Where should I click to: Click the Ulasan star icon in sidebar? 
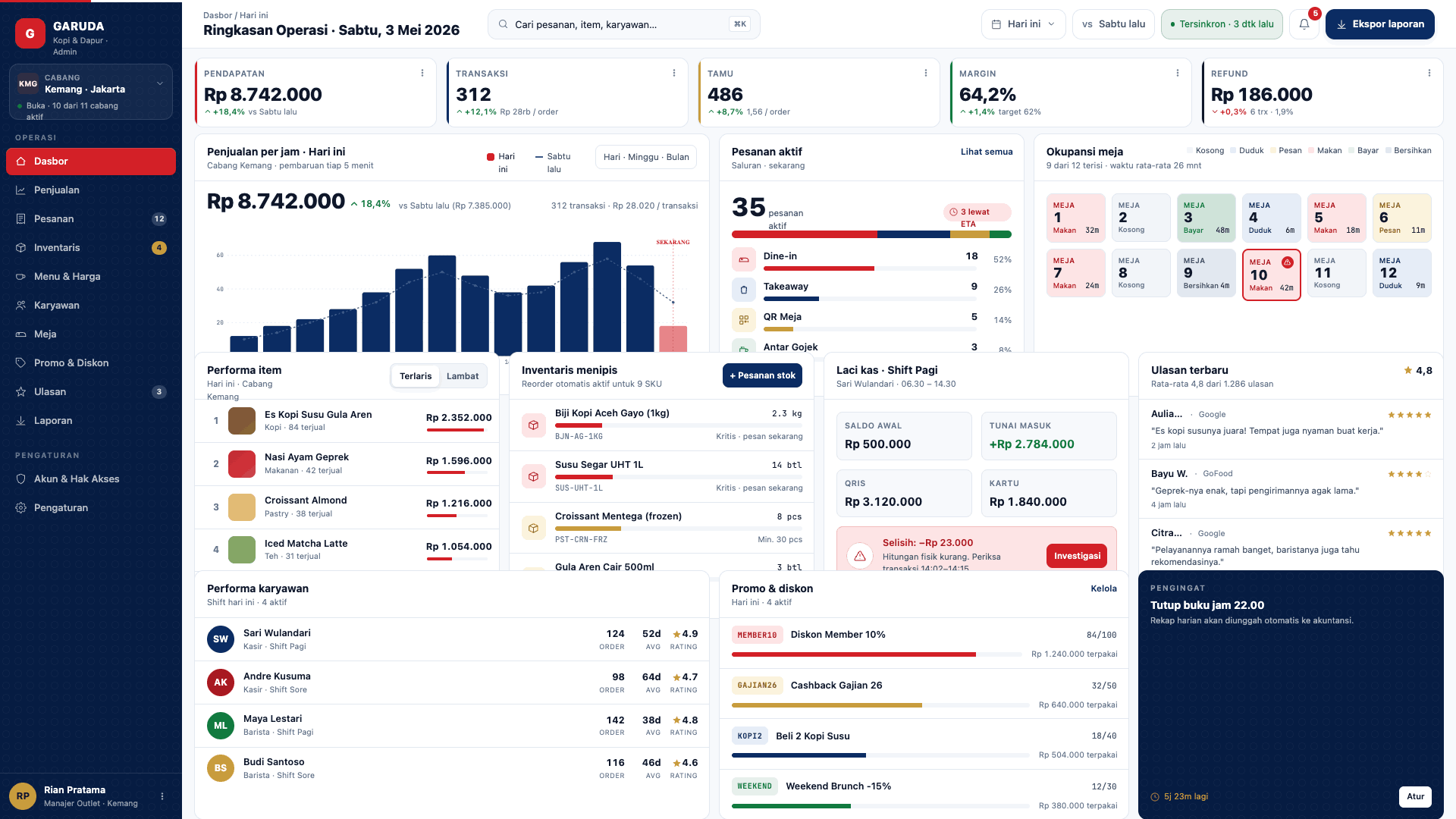[x=20, y=392]
